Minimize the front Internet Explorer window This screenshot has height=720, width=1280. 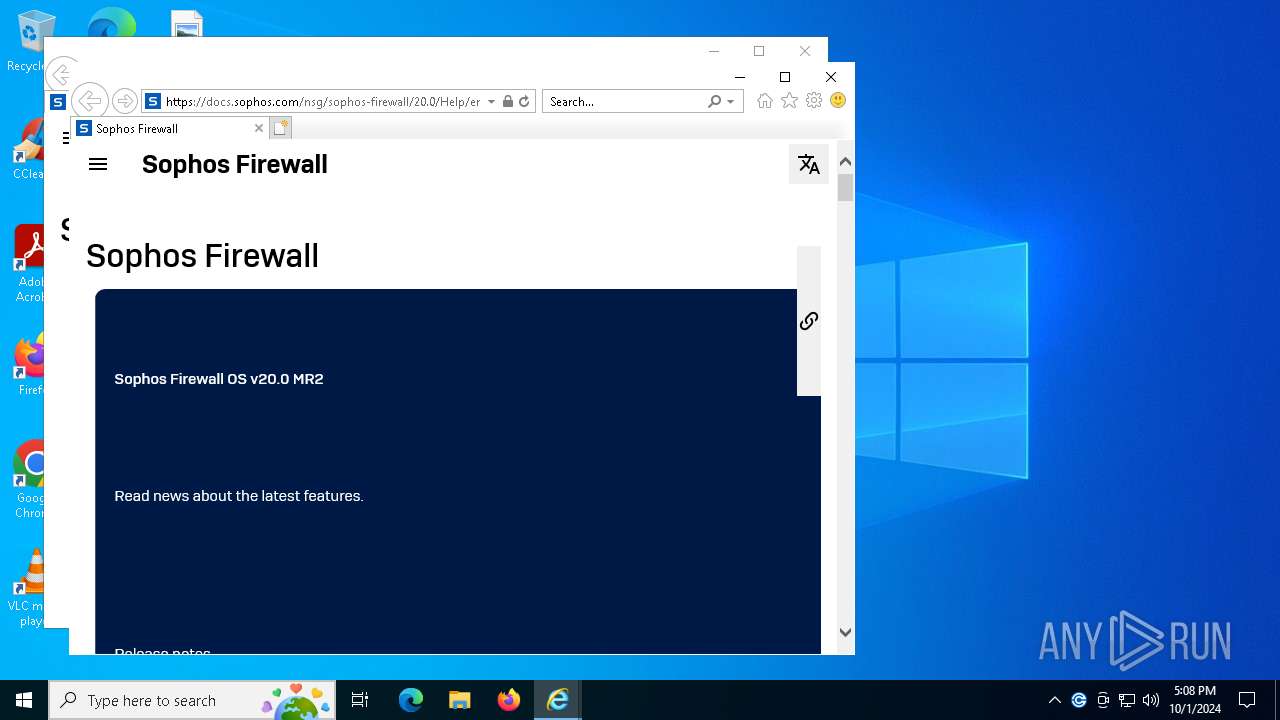coord(740,77)
